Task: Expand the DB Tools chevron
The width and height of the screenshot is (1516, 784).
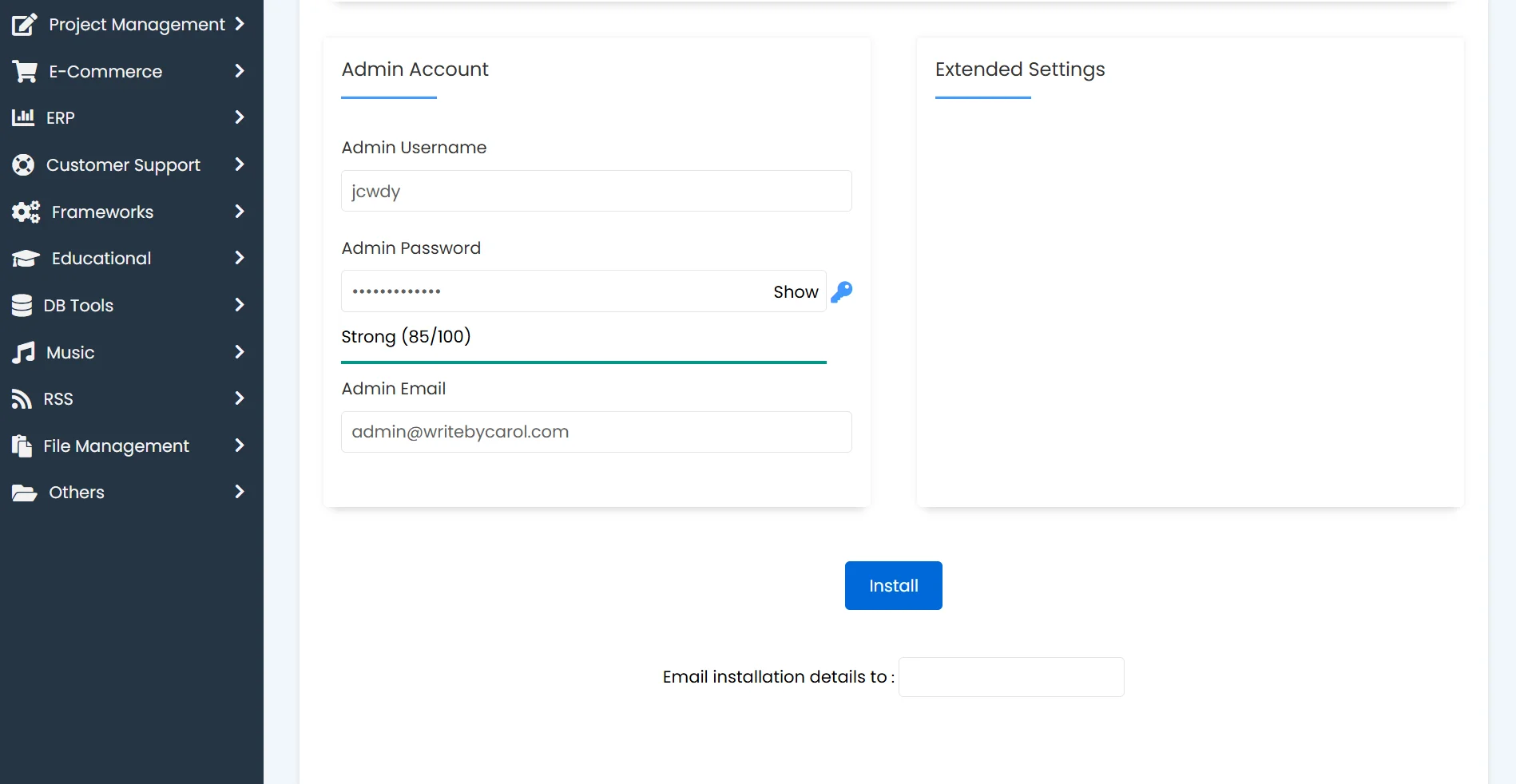Action: (x=240, y=305)
